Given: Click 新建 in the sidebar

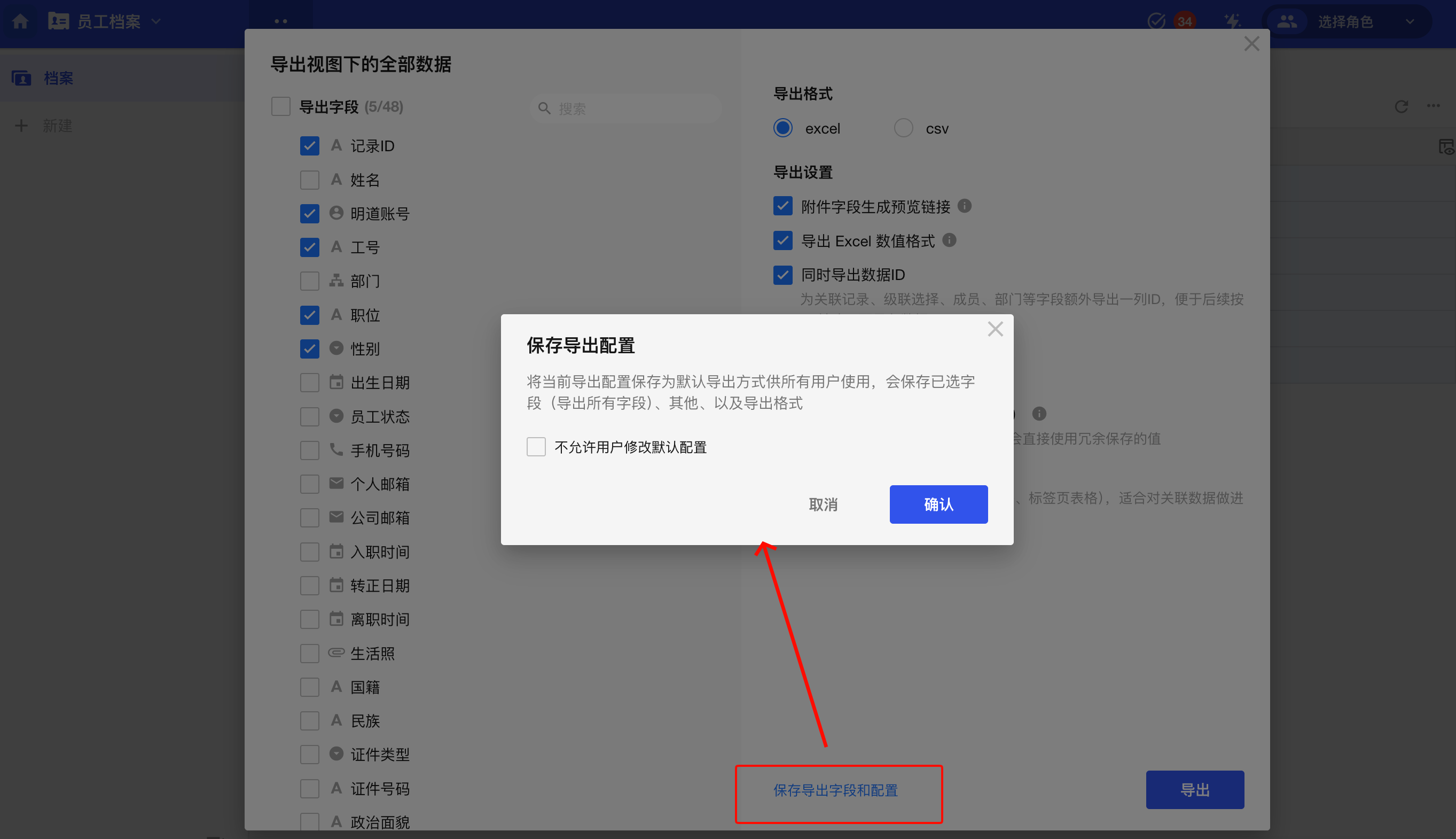Looking at the screenshot, I should [x=57, y=126].
